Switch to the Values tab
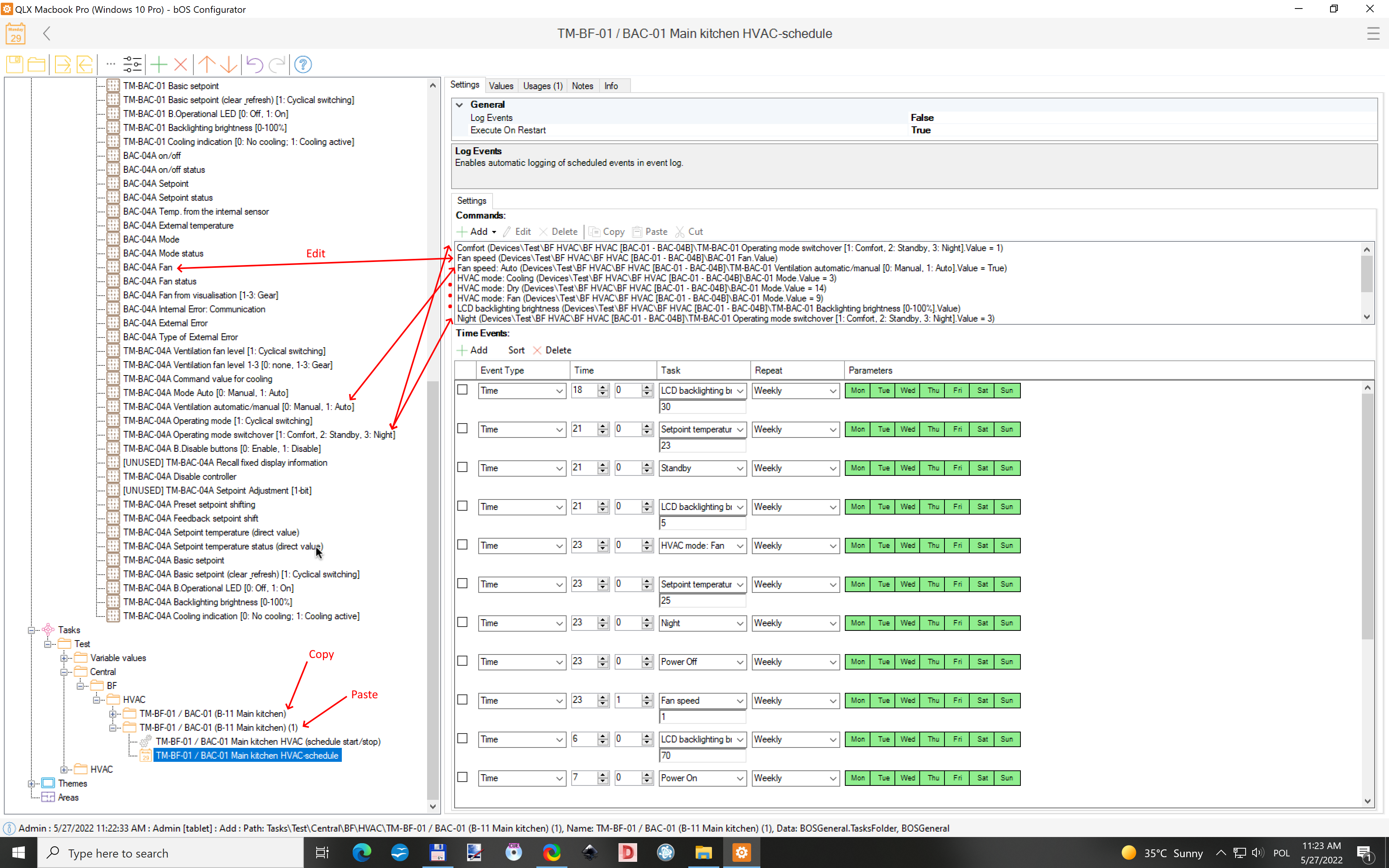Image resolution: width=1389 pixels, height=868 pixels. pos(500,86)
